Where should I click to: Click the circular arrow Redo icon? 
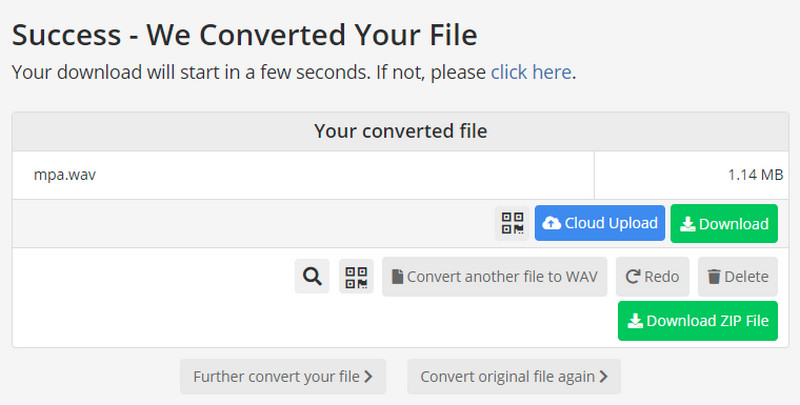point(634,277)
